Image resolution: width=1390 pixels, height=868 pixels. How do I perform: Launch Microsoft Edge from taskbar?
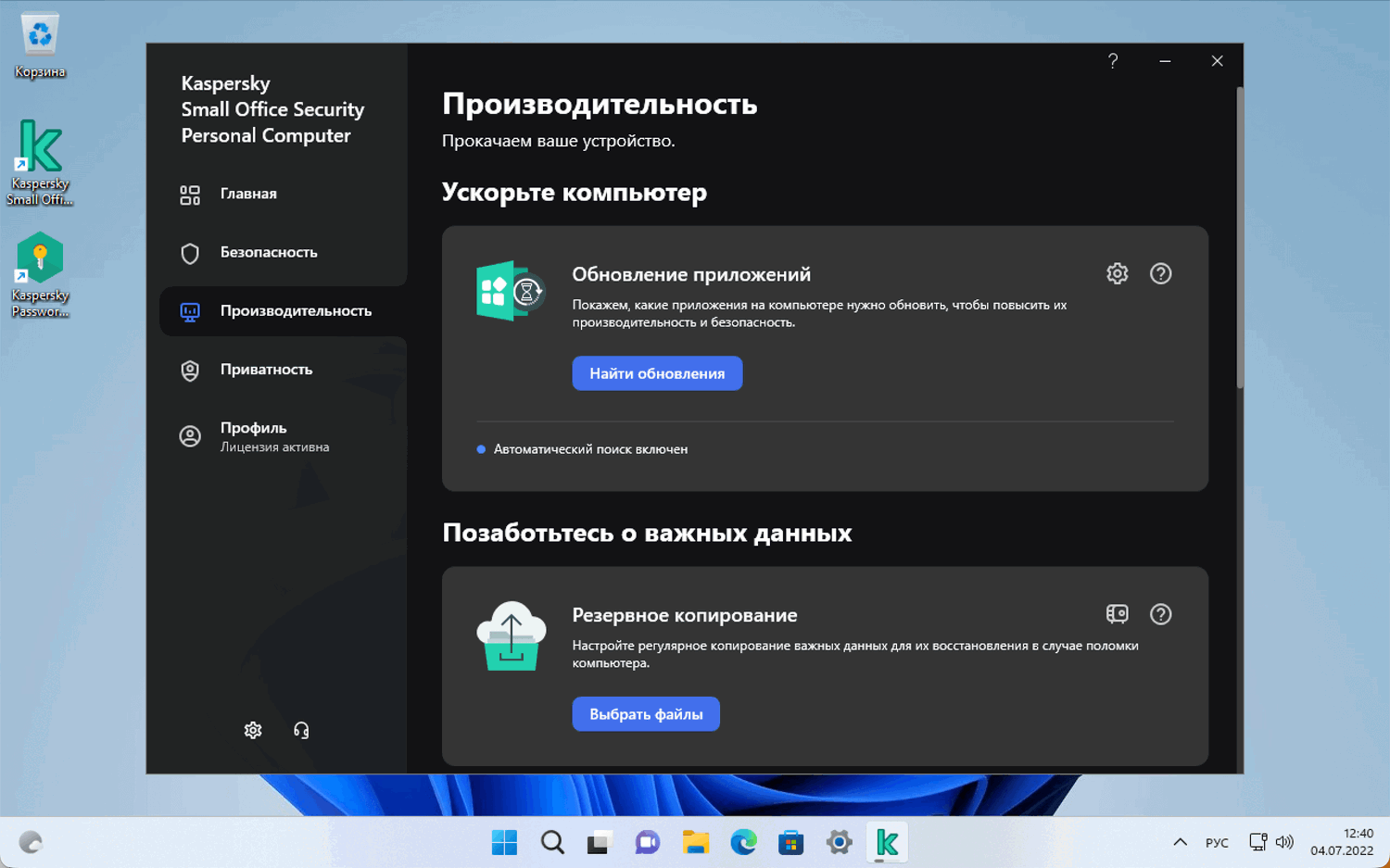tap(743, 842)
